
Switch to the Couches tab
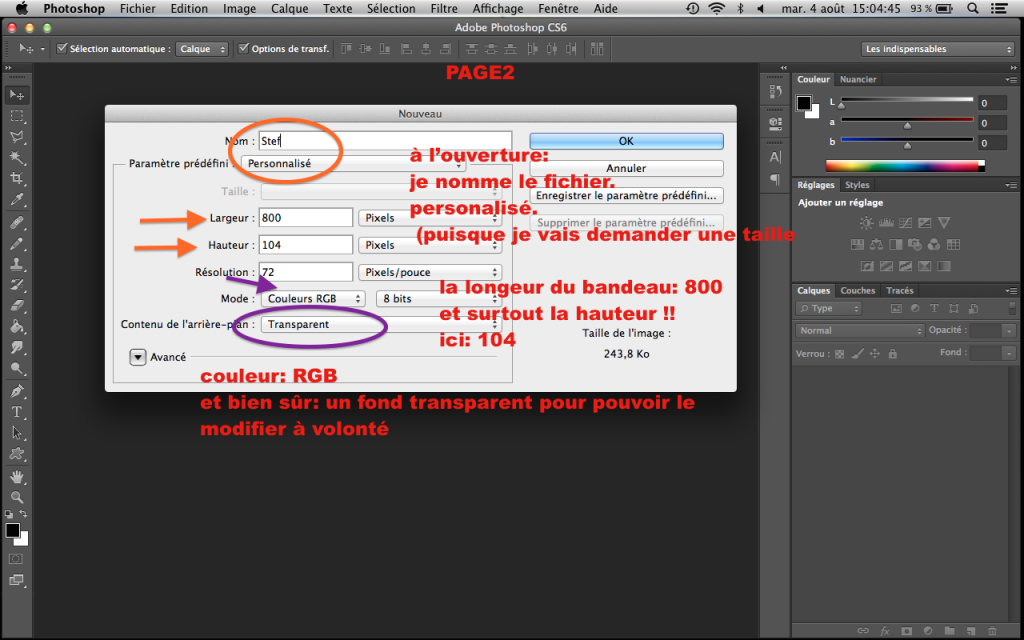[857, 291]
